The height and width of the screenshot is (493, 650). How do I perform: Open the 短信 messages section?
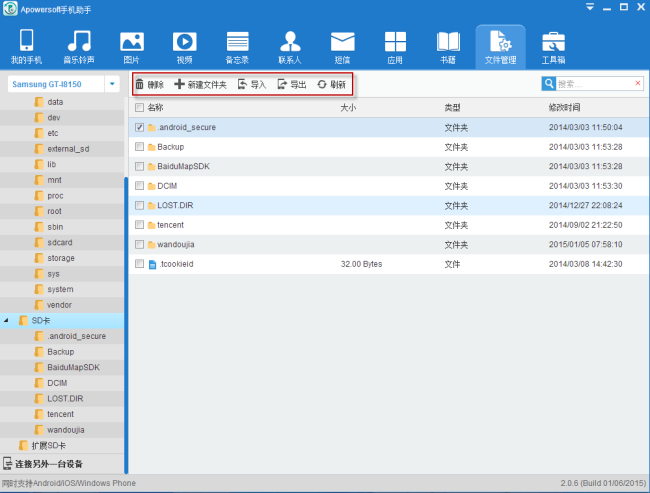pyautogui.click(x=342, y=46)
